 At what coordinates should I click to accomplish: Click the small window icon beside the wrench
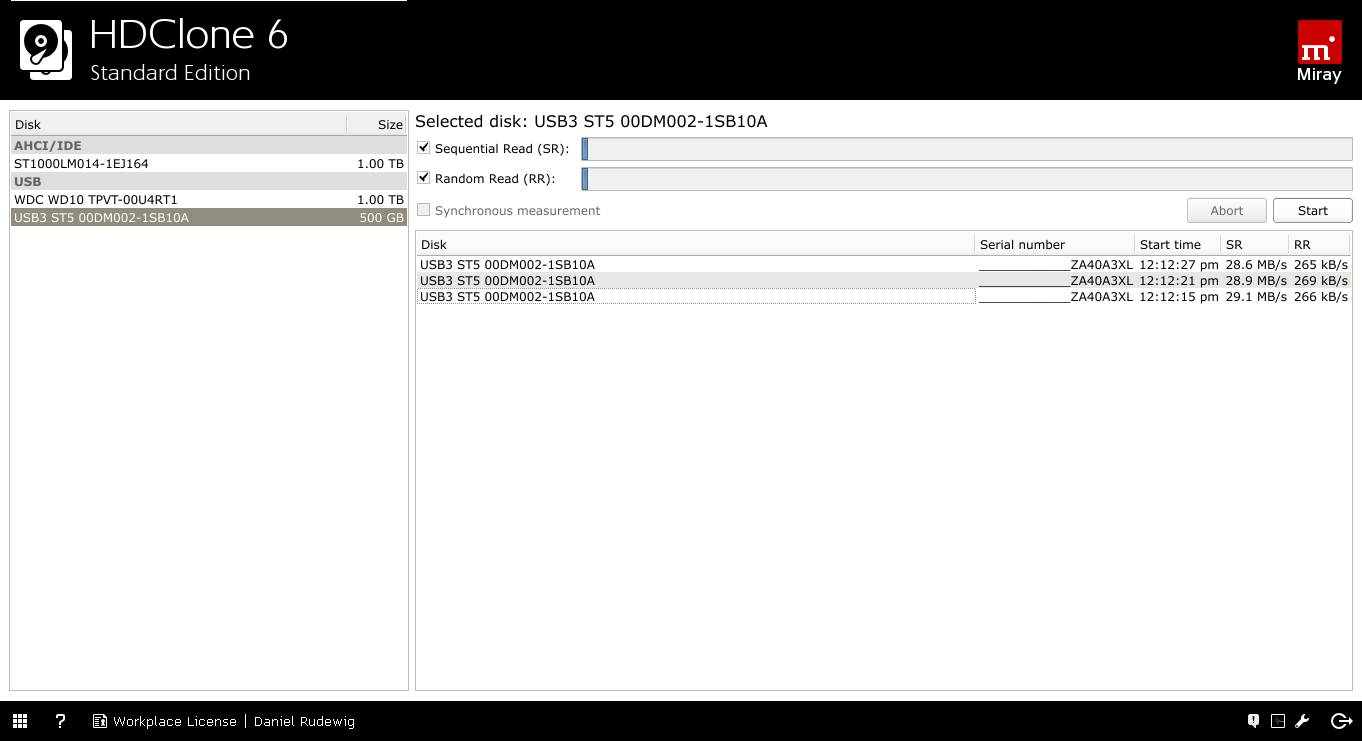(x=1278, y=721)
